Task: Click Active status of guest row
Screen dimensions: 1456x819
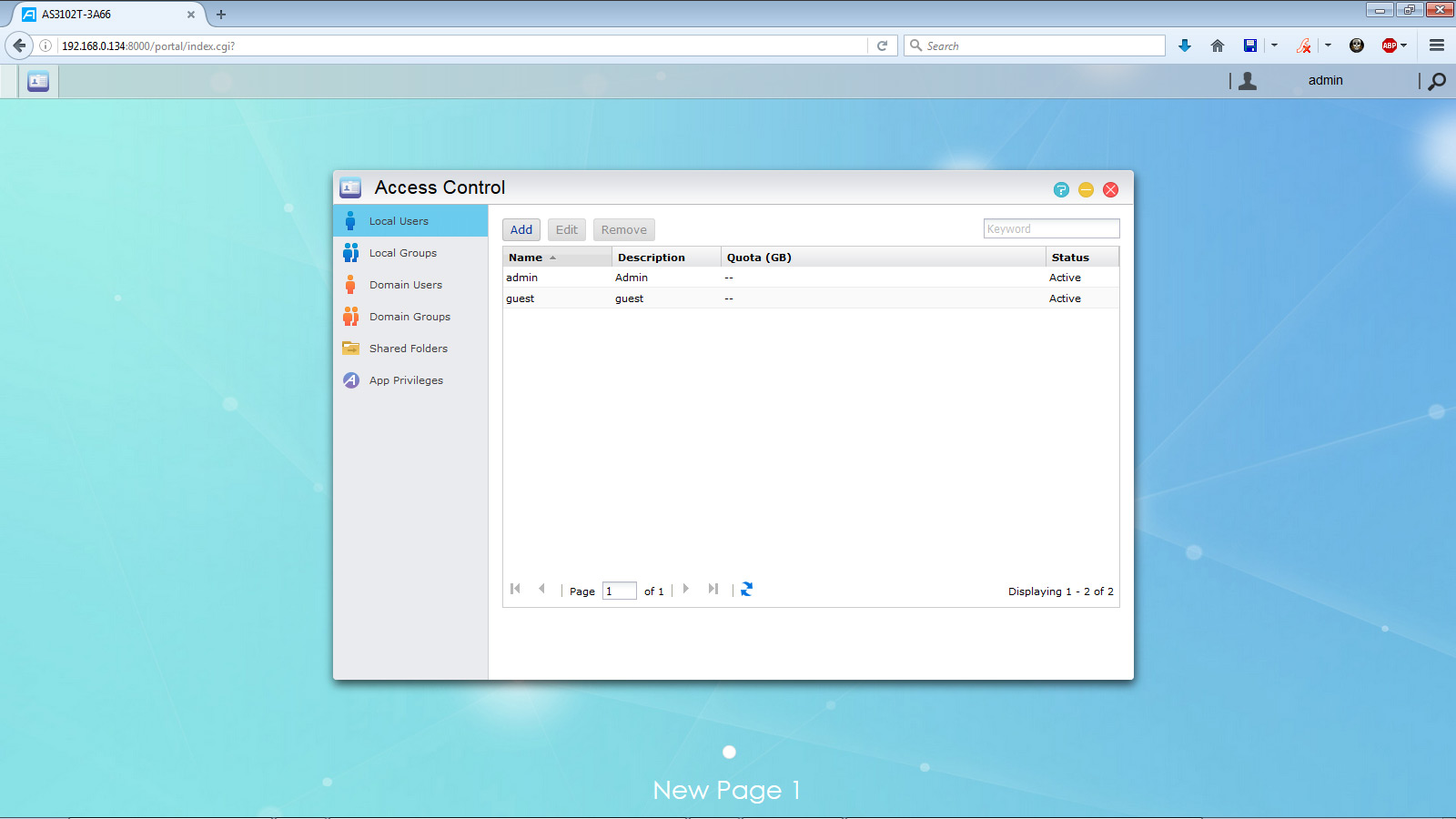Action: point(1065,298)
